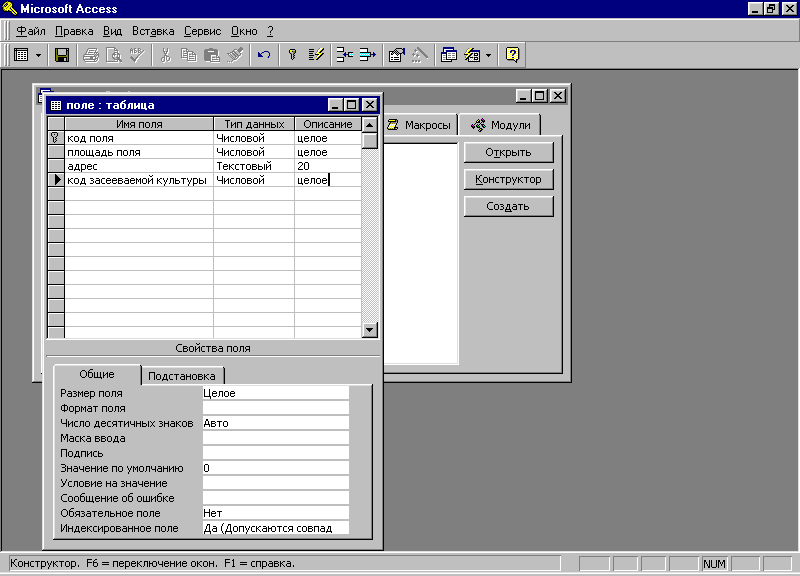Click the Build wand icon
This screenshot has width=800, height=576.
coord(419,55)
